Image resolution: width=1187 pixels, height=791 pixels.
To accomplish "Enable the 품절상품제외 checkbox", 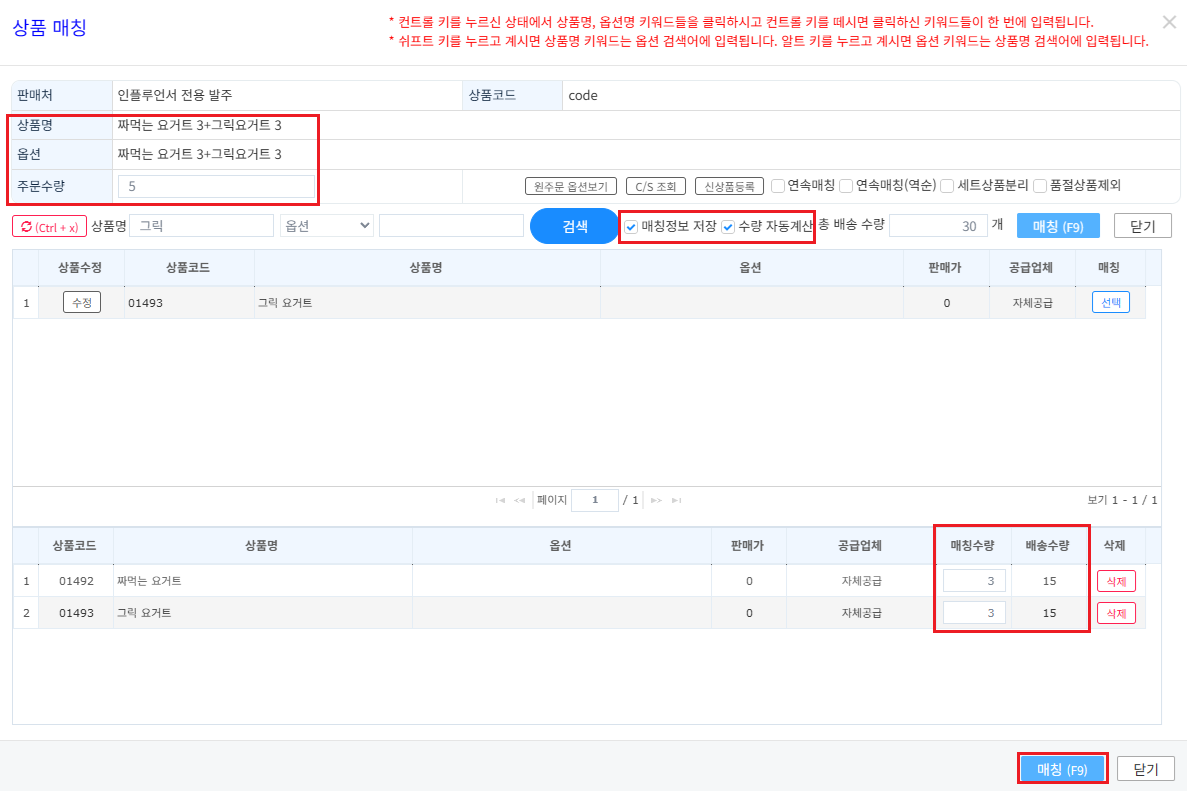I will tap(1040, 185).
